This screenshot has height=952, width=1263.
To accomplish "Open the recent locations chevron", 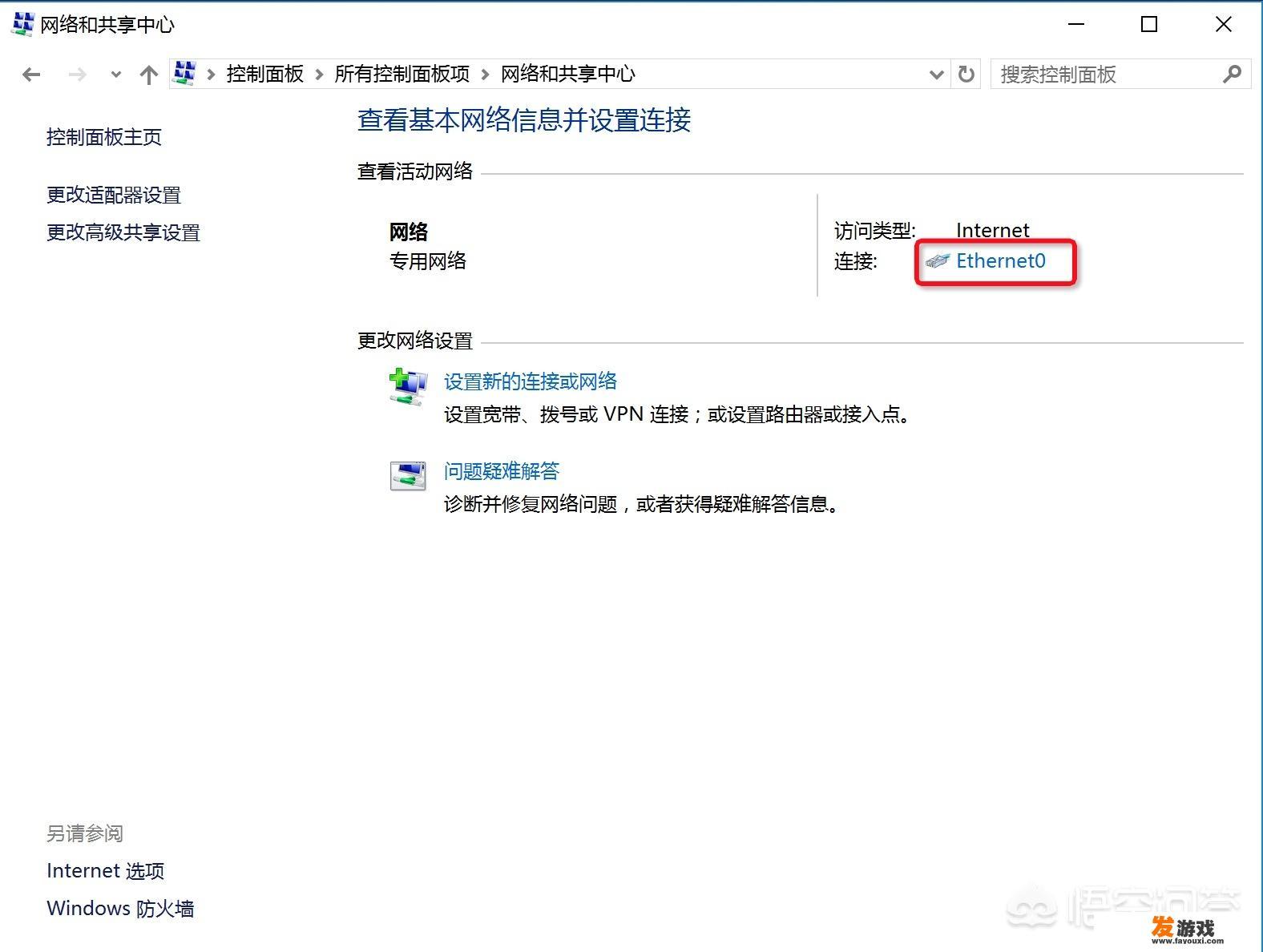I will coord(116,75).
